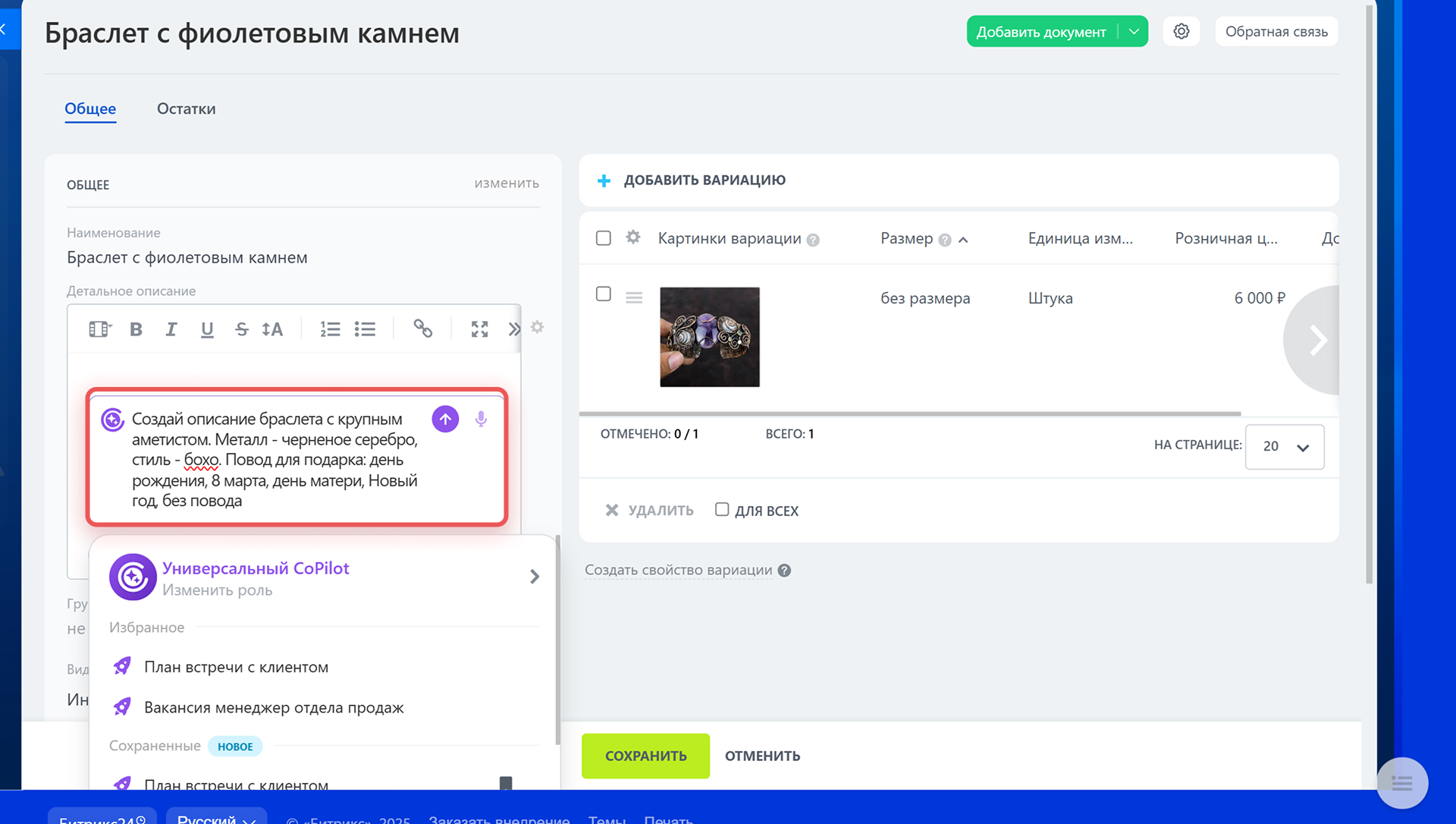
Task: Open the items-per-page dropdown showing 20
Action: pyautogui.click(x=1285, y=446)
